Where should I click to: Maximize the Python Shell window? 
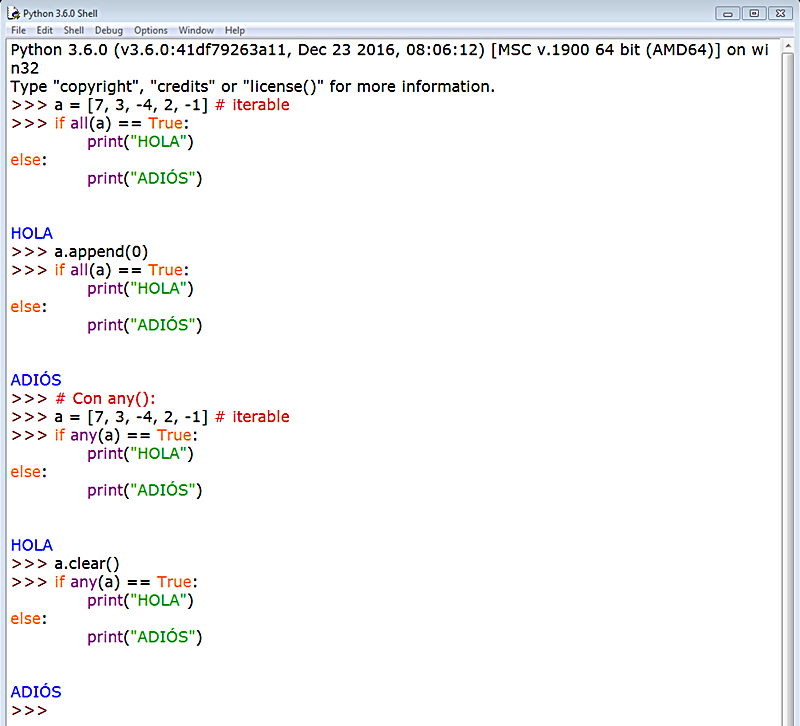coord(754,13)
